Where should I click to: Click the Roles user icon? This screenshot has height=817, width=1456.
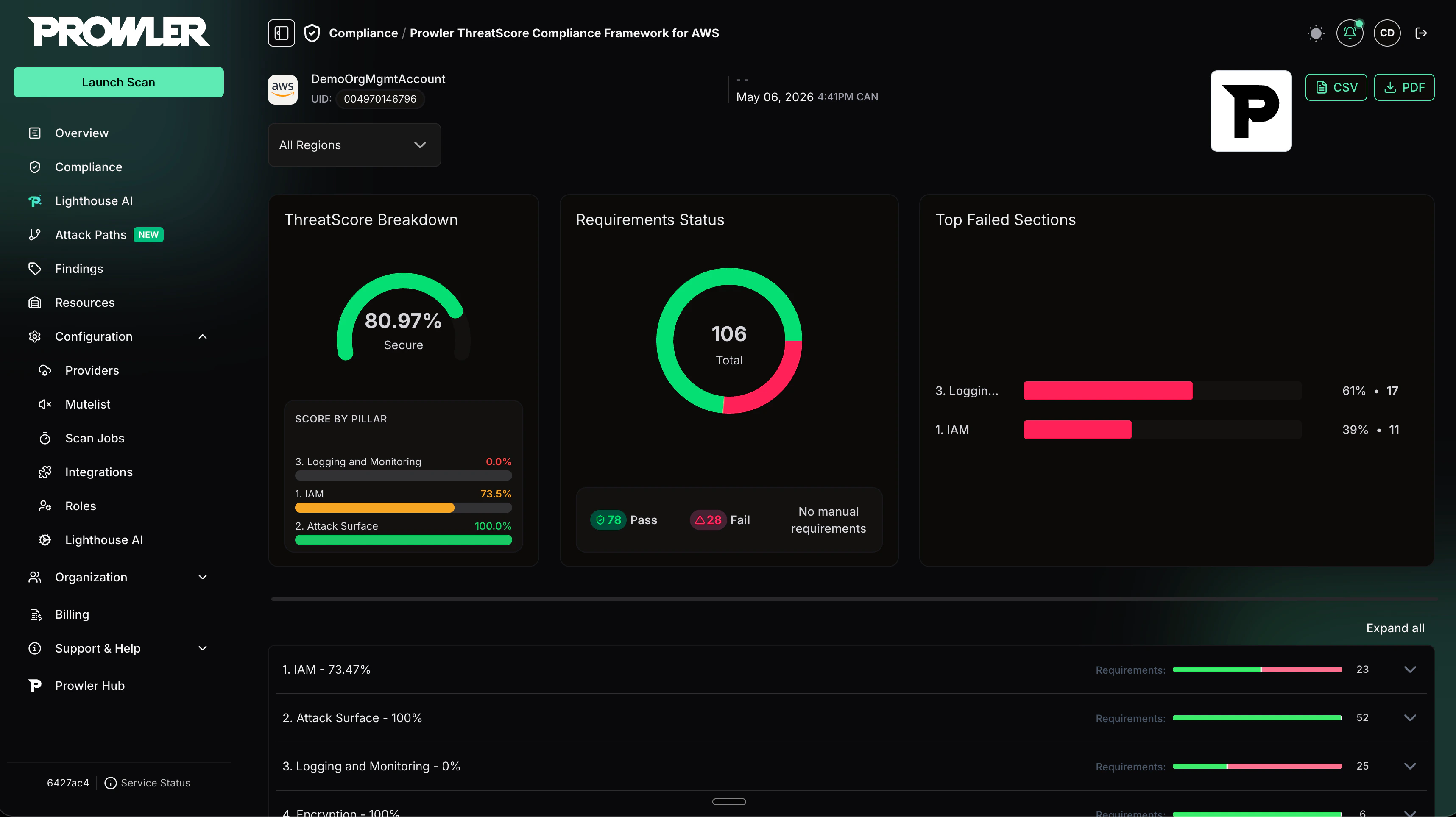(45, 506)
